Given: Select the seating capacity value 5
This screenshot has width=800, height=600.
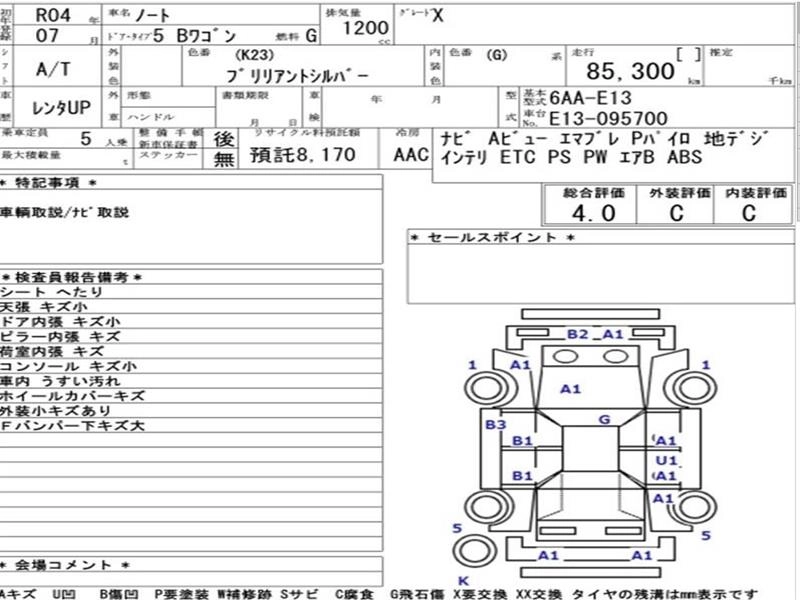Looking at the screenshot, I should (x=86, y=138).
